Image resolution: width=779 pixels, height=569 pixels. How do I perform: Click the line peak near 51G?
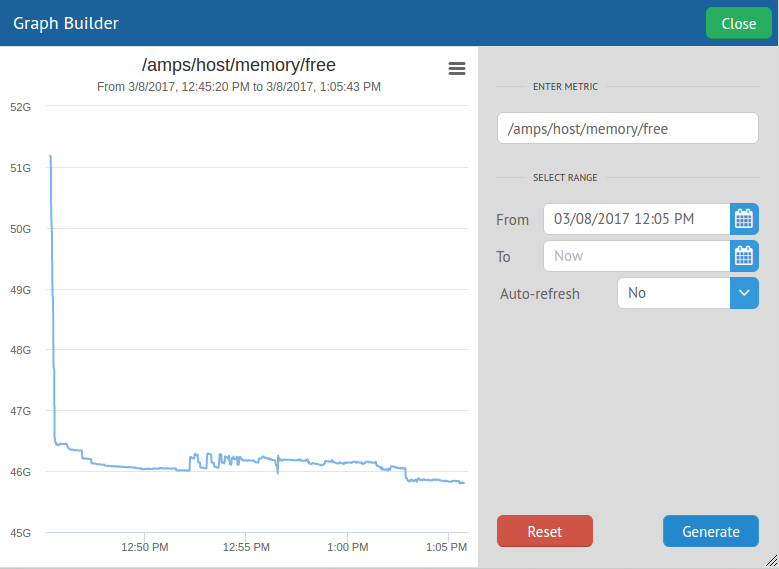tap(50, 157)
